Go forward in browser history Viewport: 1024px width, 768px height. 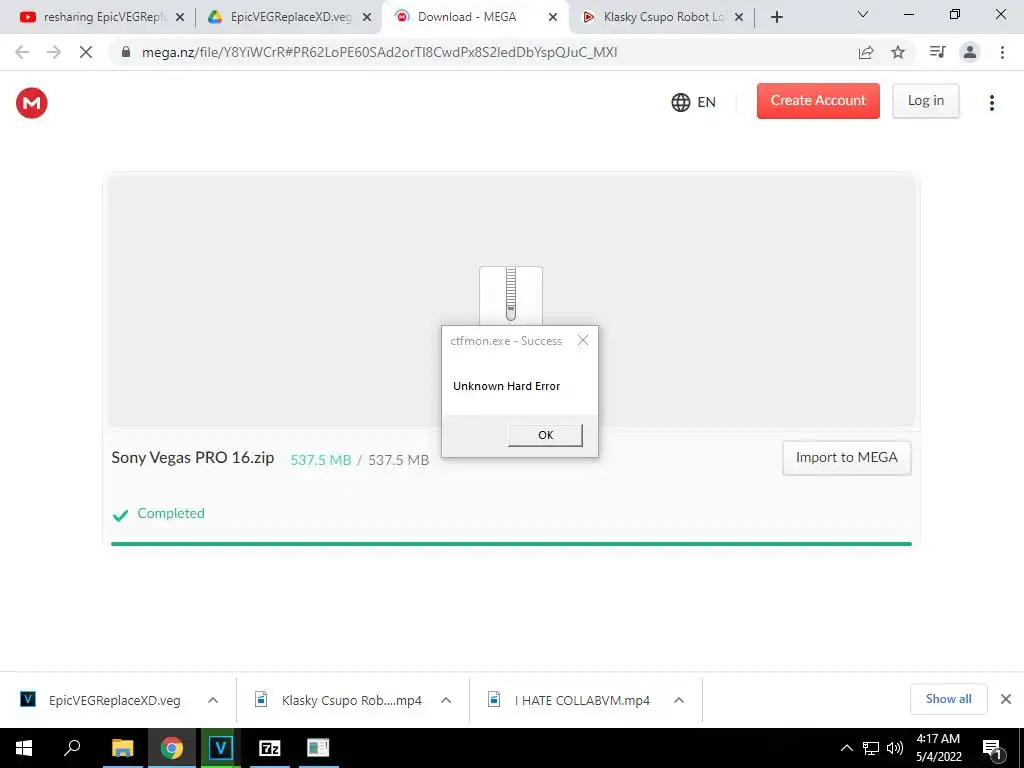[54, 52]
